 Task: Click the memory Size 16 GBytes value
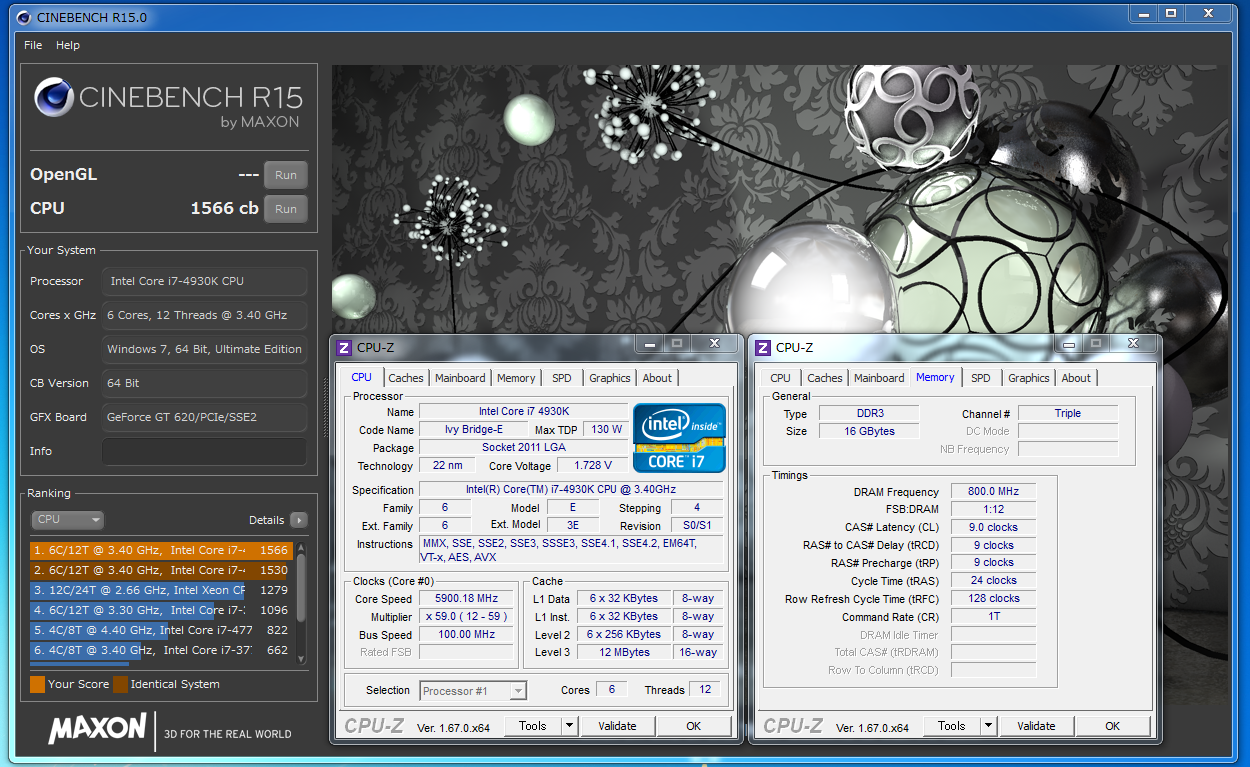[868, 431]
